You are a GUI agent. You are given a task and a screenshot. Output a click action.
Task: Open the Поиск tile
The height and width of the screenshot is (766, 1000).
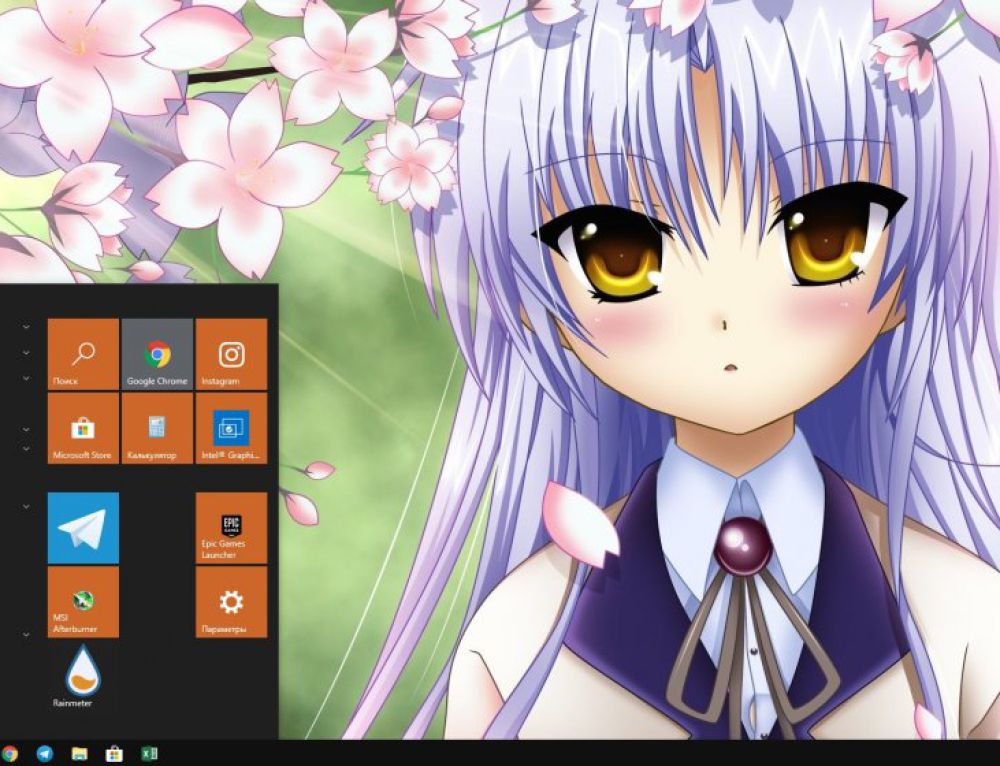(x=82, y=355)
